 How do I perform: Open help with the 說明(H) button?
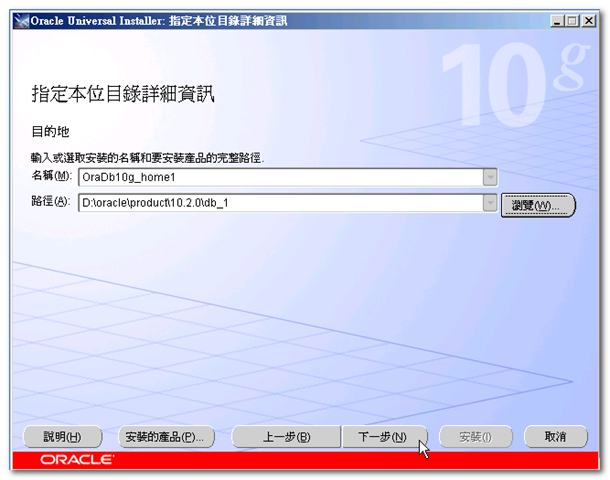click(63, 436)
